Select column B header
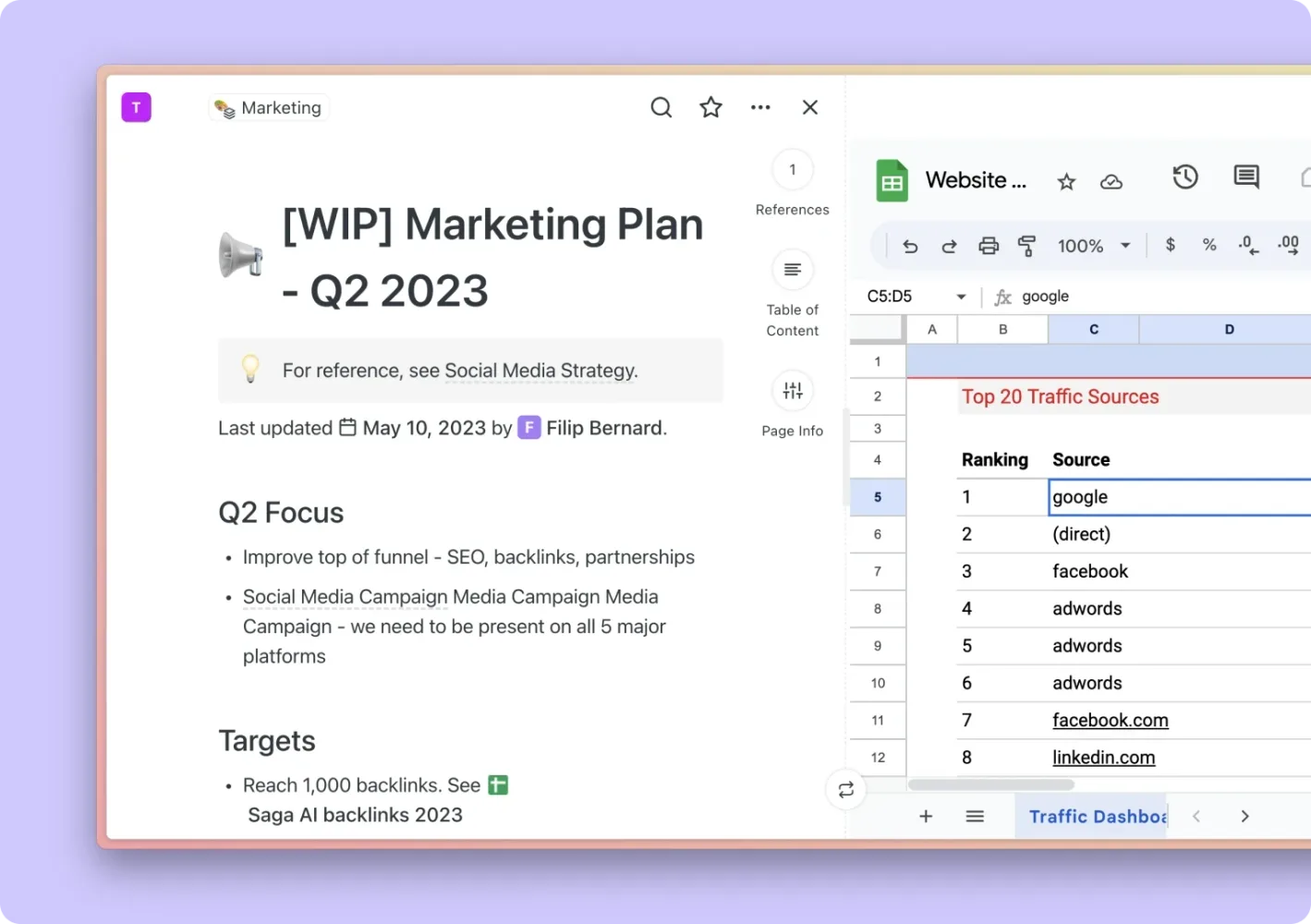1311x924 pixels. tap(1002, 330)
